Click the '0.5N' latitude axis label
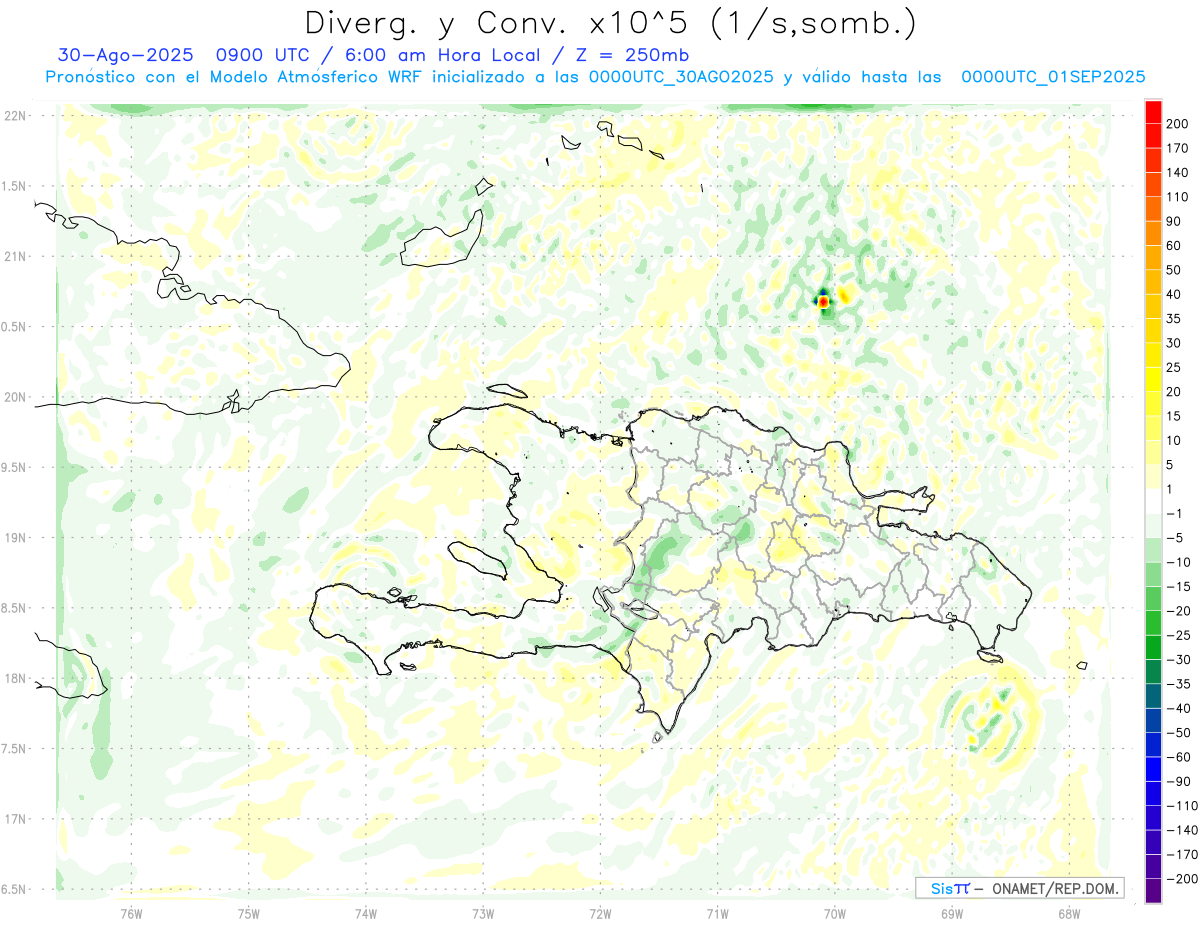This screenshot has height=927, width=1200. pos(14,327)
